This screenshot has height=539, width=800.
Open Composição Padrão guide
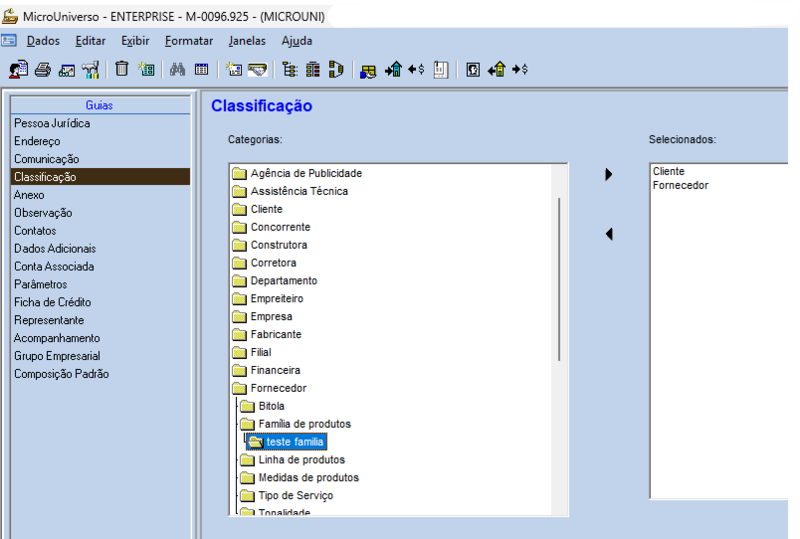(x=100, y=373)
